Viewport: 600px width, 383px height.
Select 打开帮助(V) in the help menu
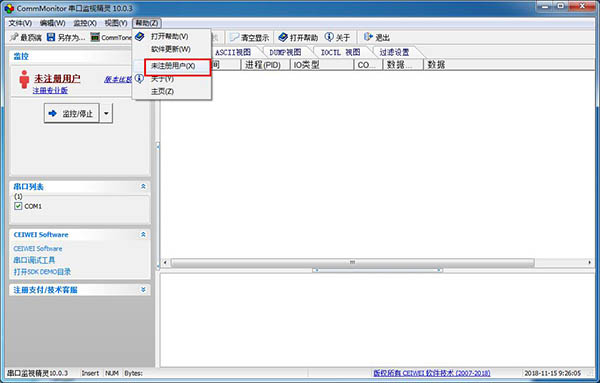click(170, 36)
